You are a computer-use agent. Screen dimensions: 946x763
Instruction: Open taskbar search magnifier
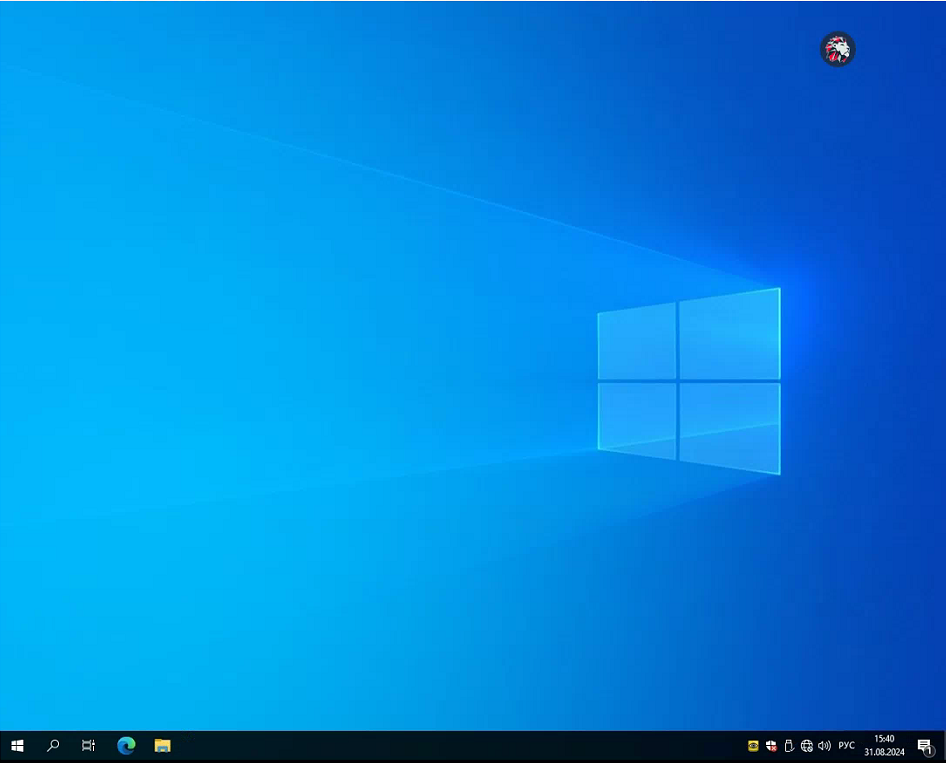[53, 746]
